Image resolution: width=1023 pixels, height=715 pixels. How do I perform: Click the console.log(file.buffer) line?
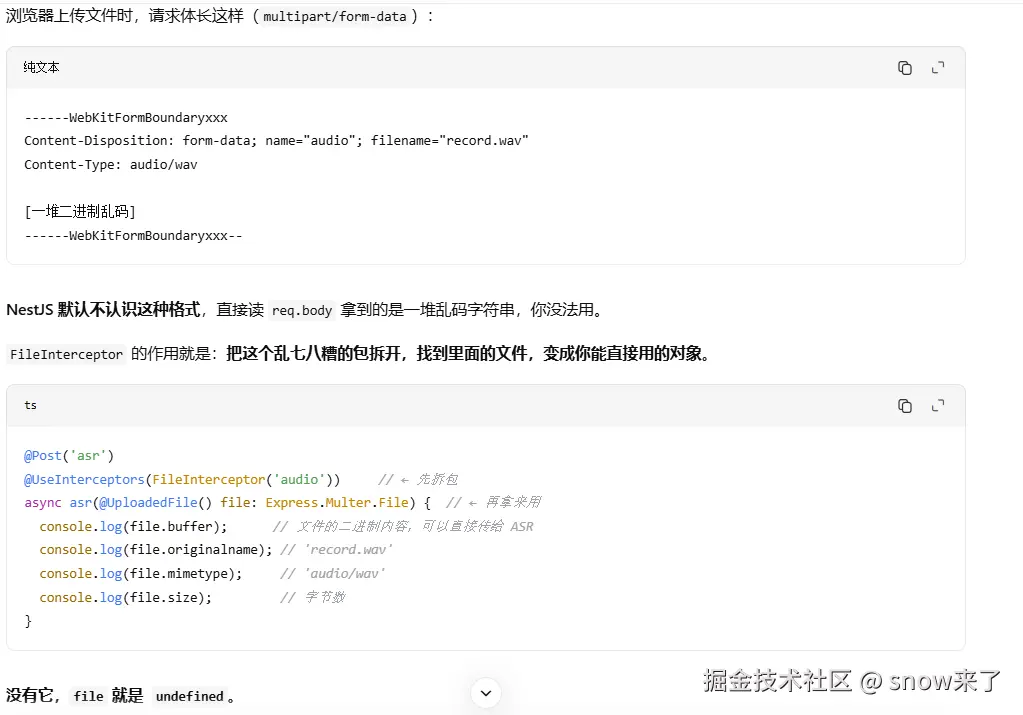coord(286,526)
